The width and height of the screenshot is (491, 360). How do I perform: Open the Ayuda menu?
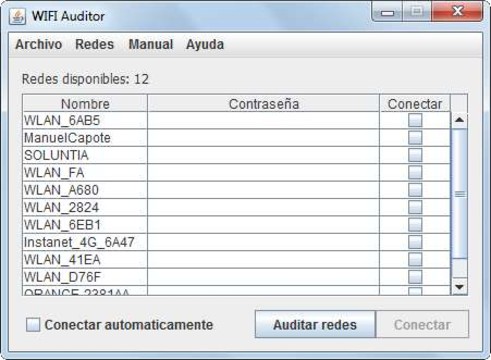point(205,44)
